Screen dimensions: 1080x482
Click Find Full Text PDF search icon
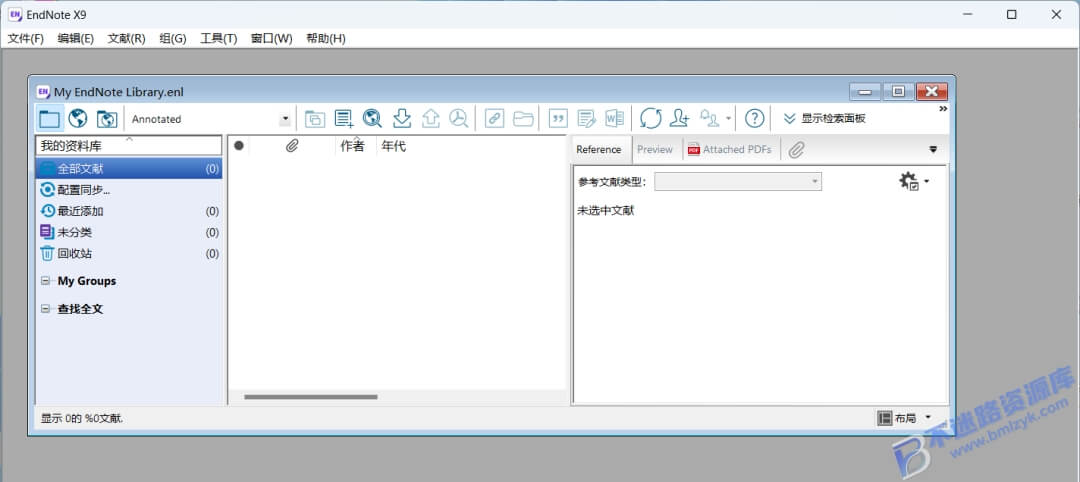pyautogui.click(x=459, y=118)
